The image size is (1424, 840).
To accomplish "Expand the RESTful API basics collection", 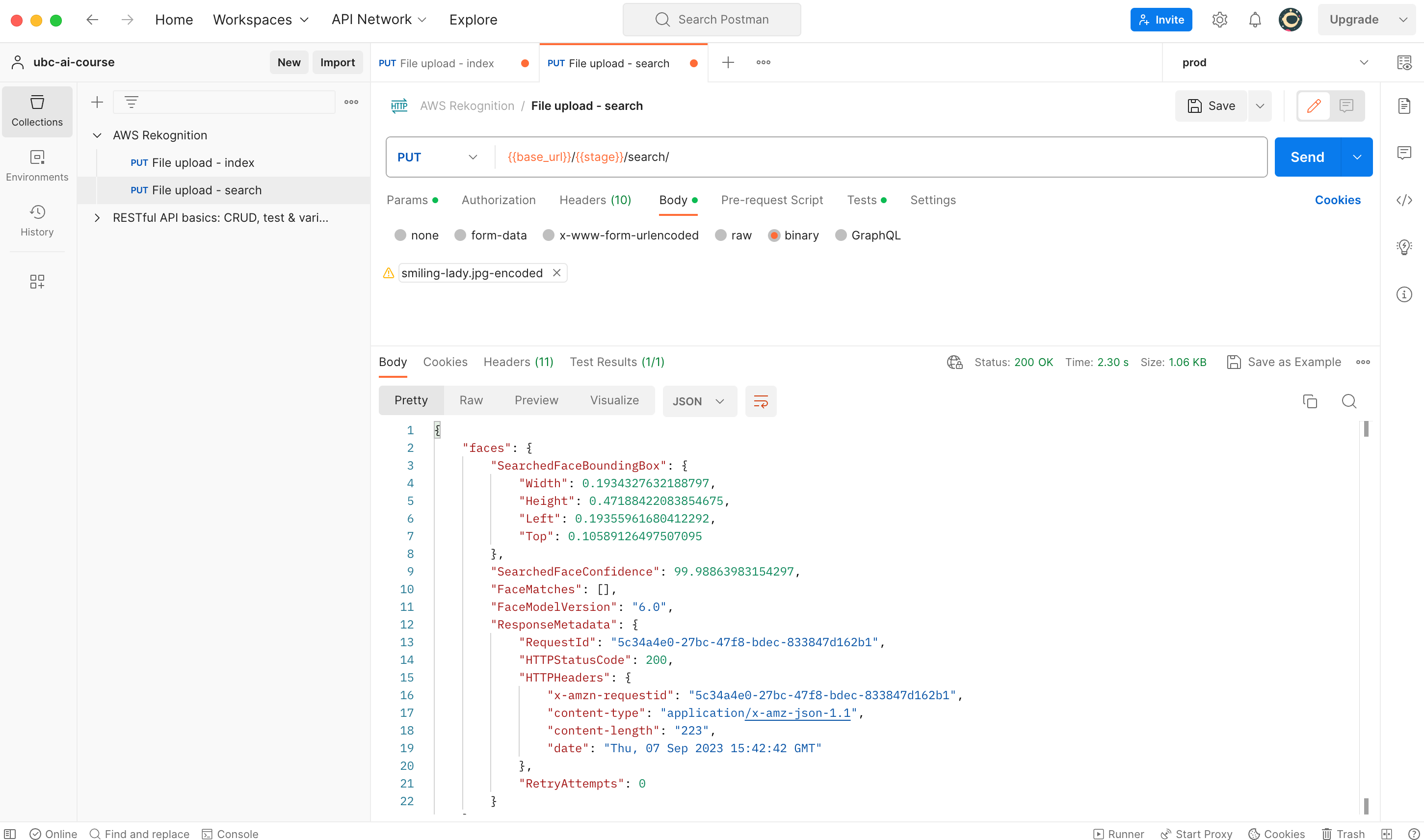I will click(x=97, y=218).
